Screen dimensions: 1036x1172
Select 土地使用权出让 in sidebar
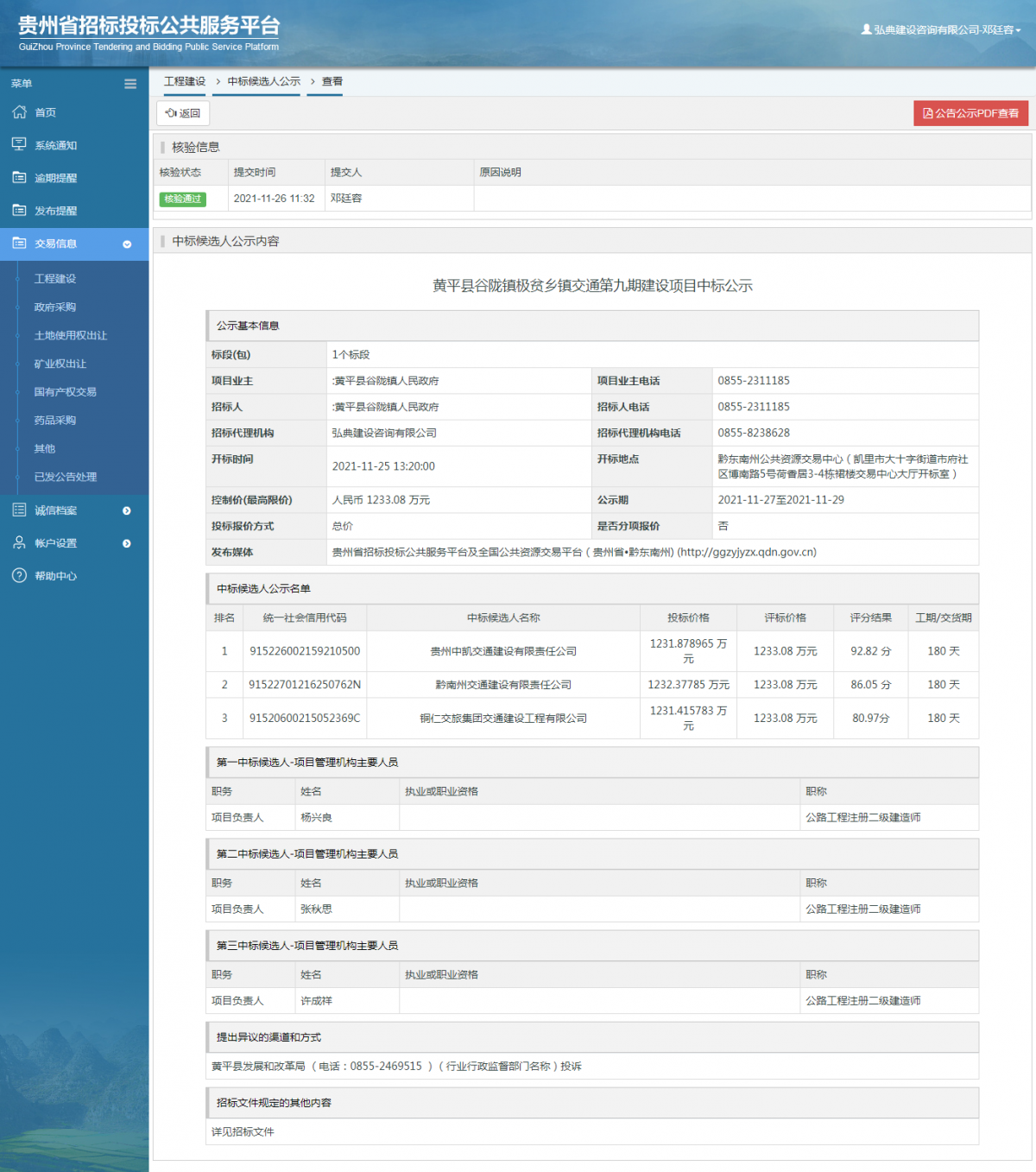[x=71, y=336]
